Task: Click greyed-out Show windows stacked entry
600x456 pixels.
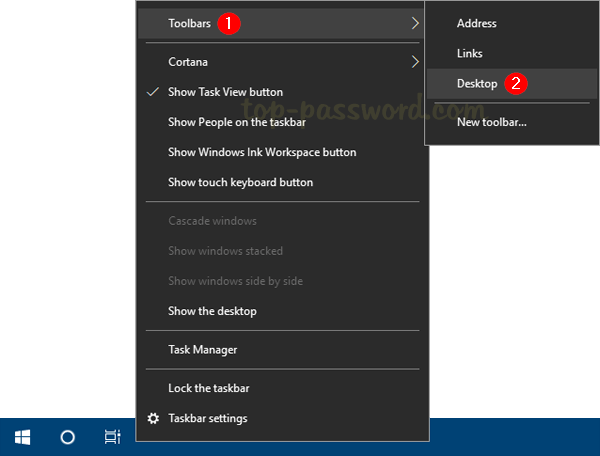Action: 283,251
